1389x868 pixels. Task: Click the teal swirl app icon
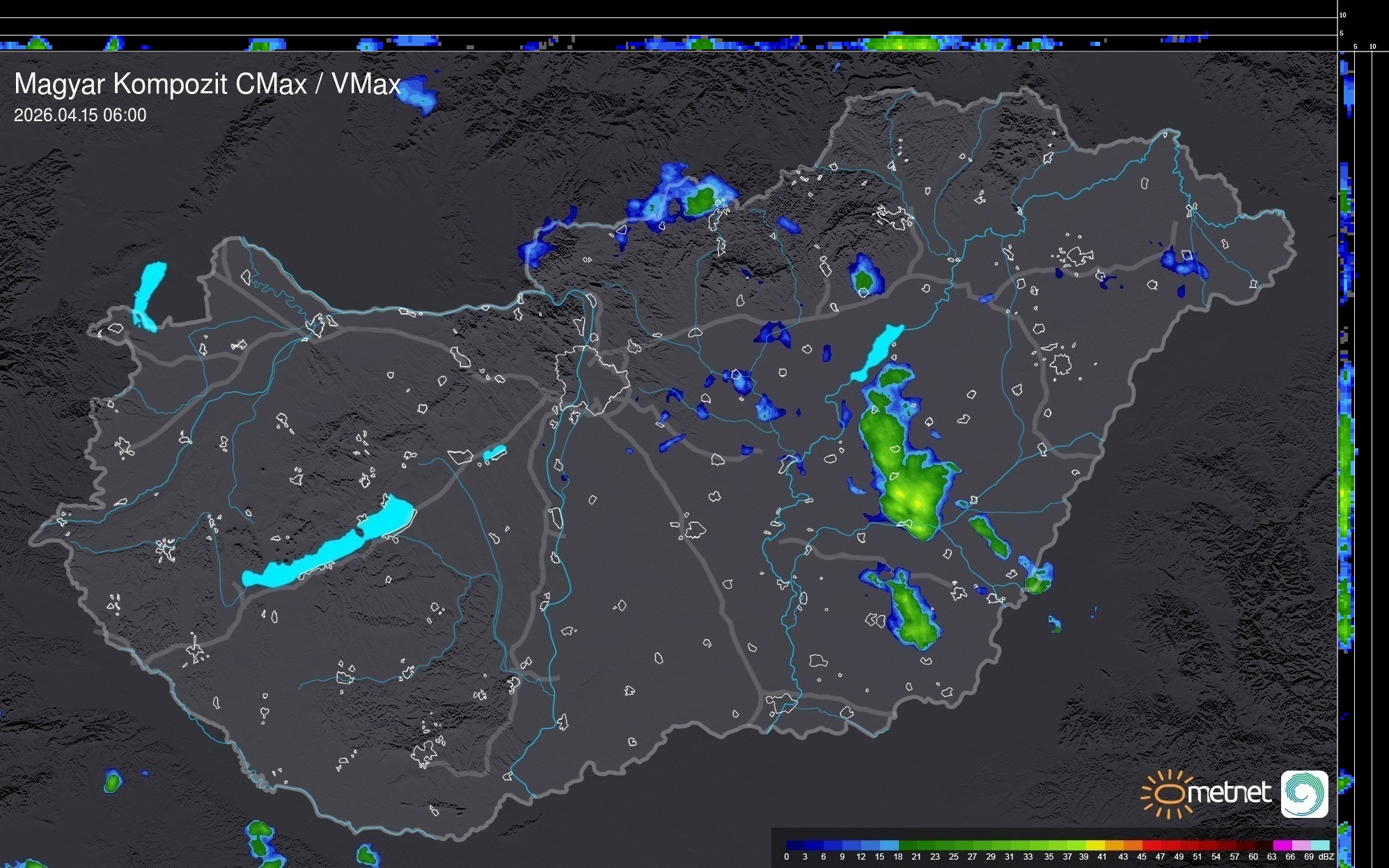tap(1304, 794)
